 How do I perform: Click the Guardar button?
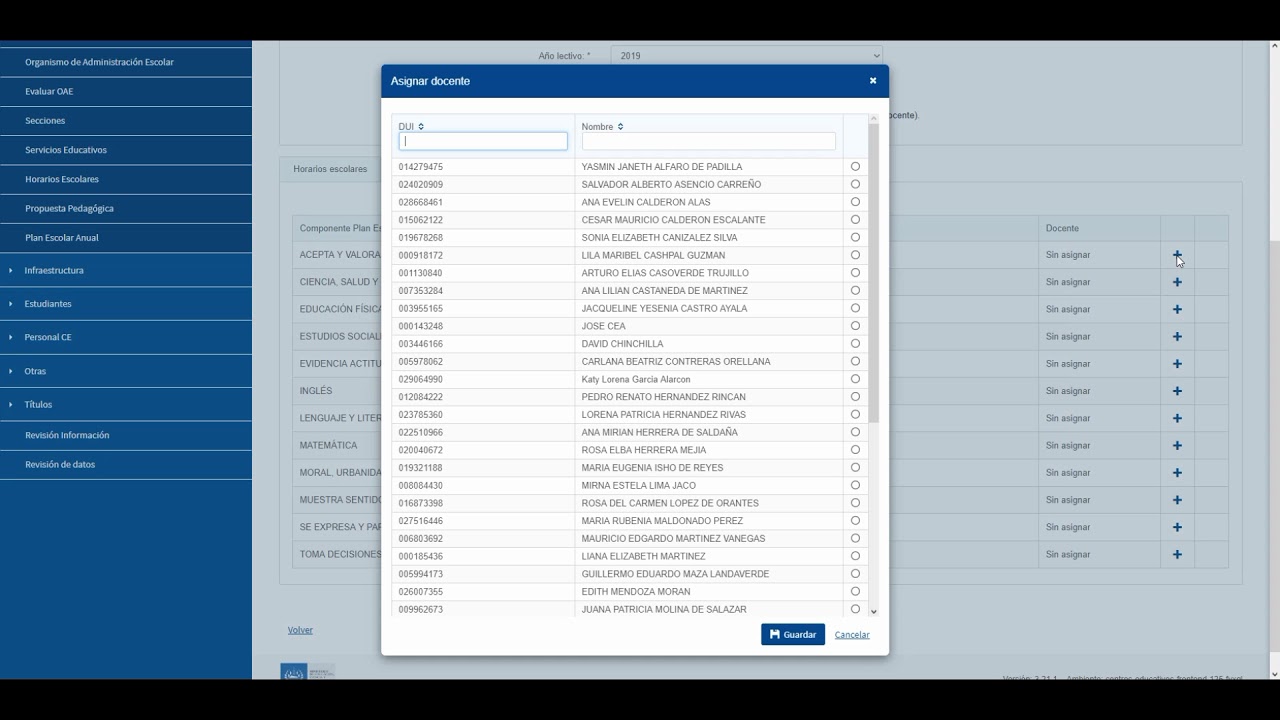tap(793, 634)
